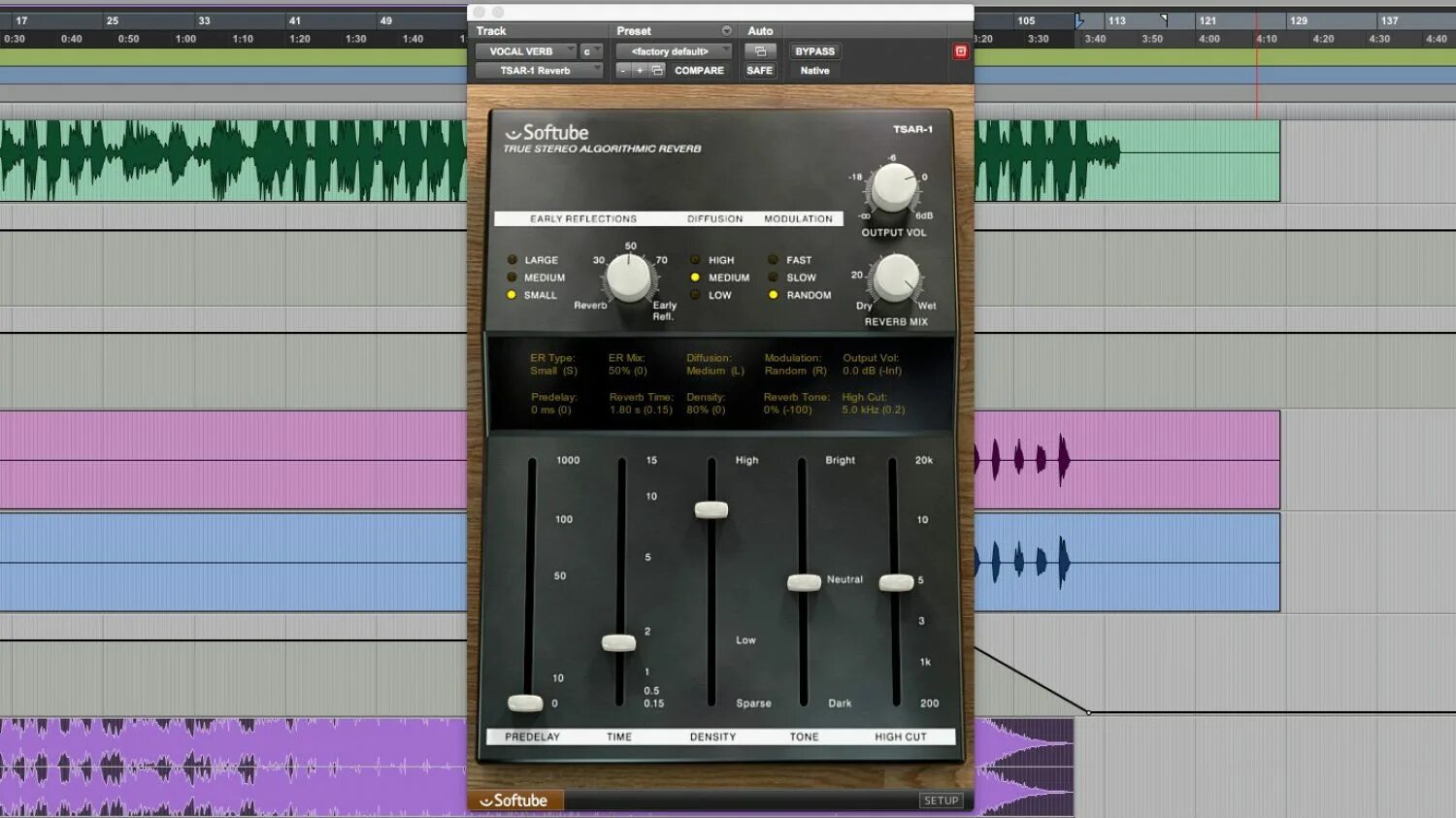Image resolution: width=1456 pixels, height=818 pixels.
Task: Click the TIME fader handle
Action: [618, 642]
